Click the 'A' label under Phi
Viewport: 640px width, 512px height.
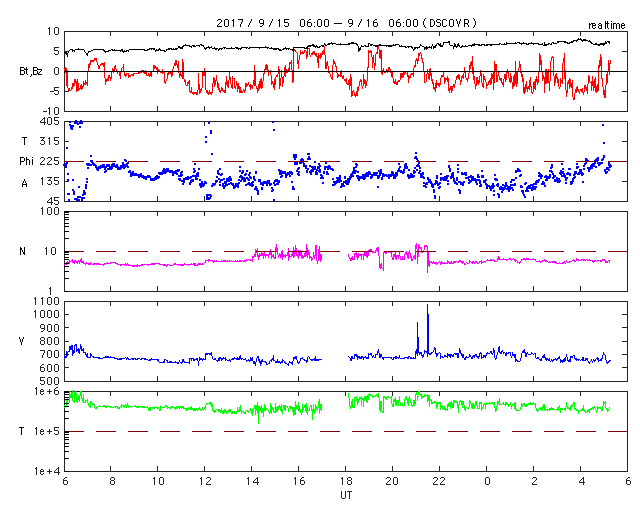[x=24, y=184]
